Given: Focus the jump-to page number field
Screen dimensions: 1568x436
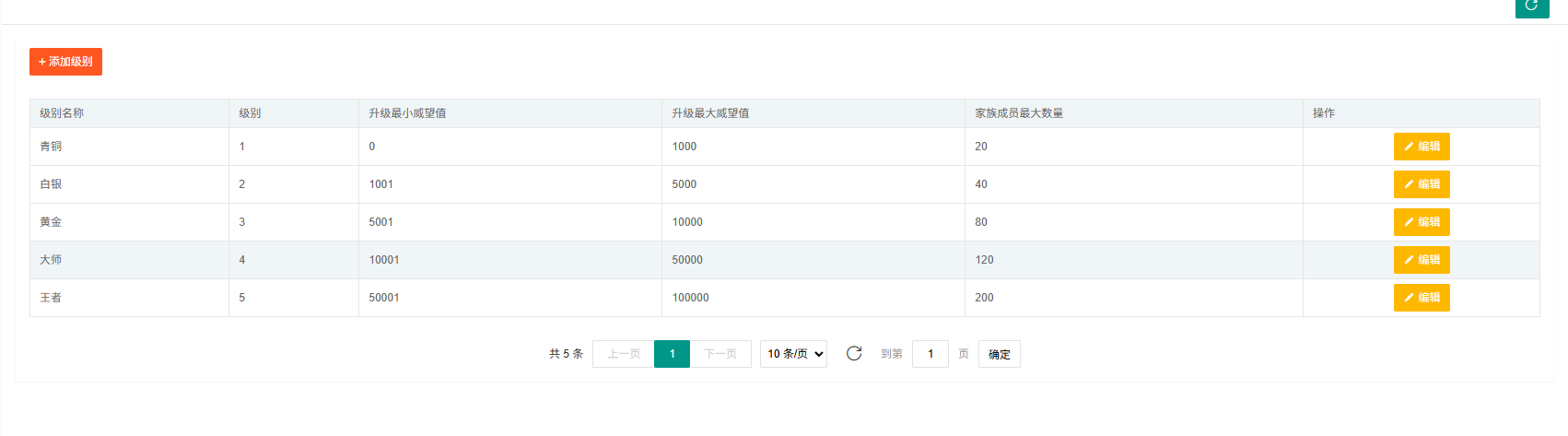Looking at the screenshot, I should (930, 354).
